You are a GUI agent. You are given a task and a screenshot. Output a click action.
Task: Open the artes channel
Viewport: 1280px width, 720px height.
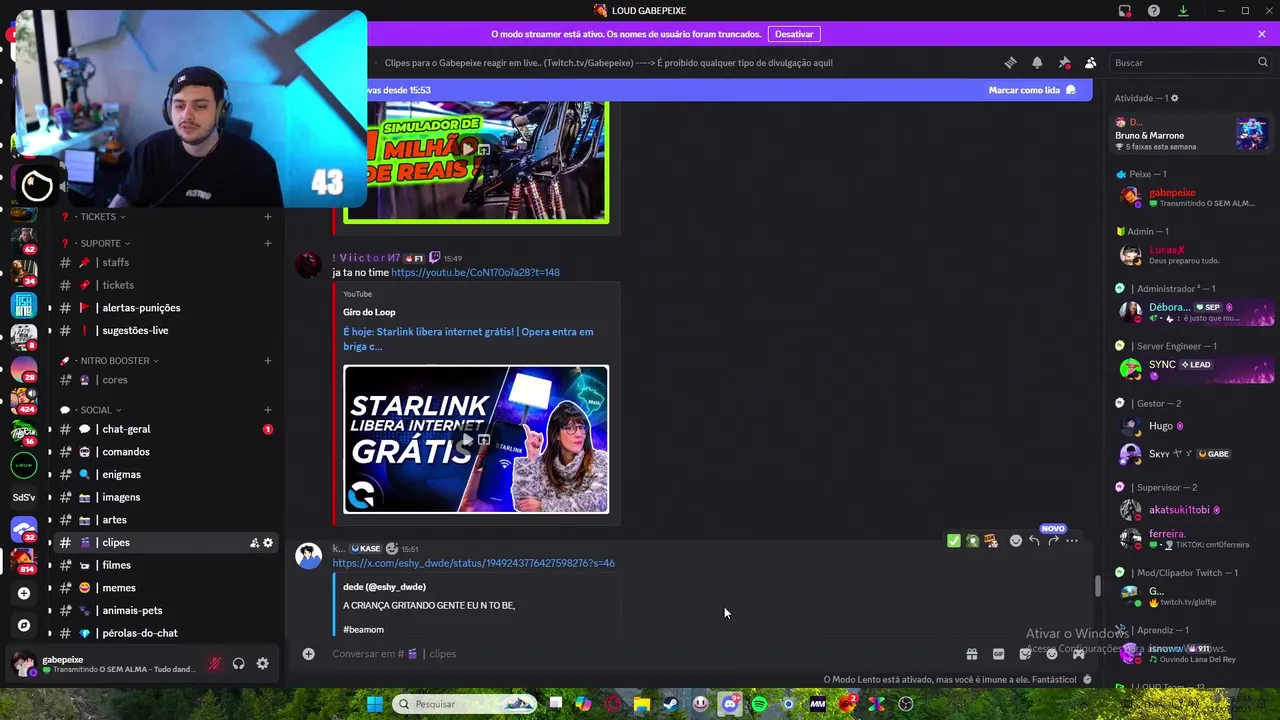(x=165, y=520)
